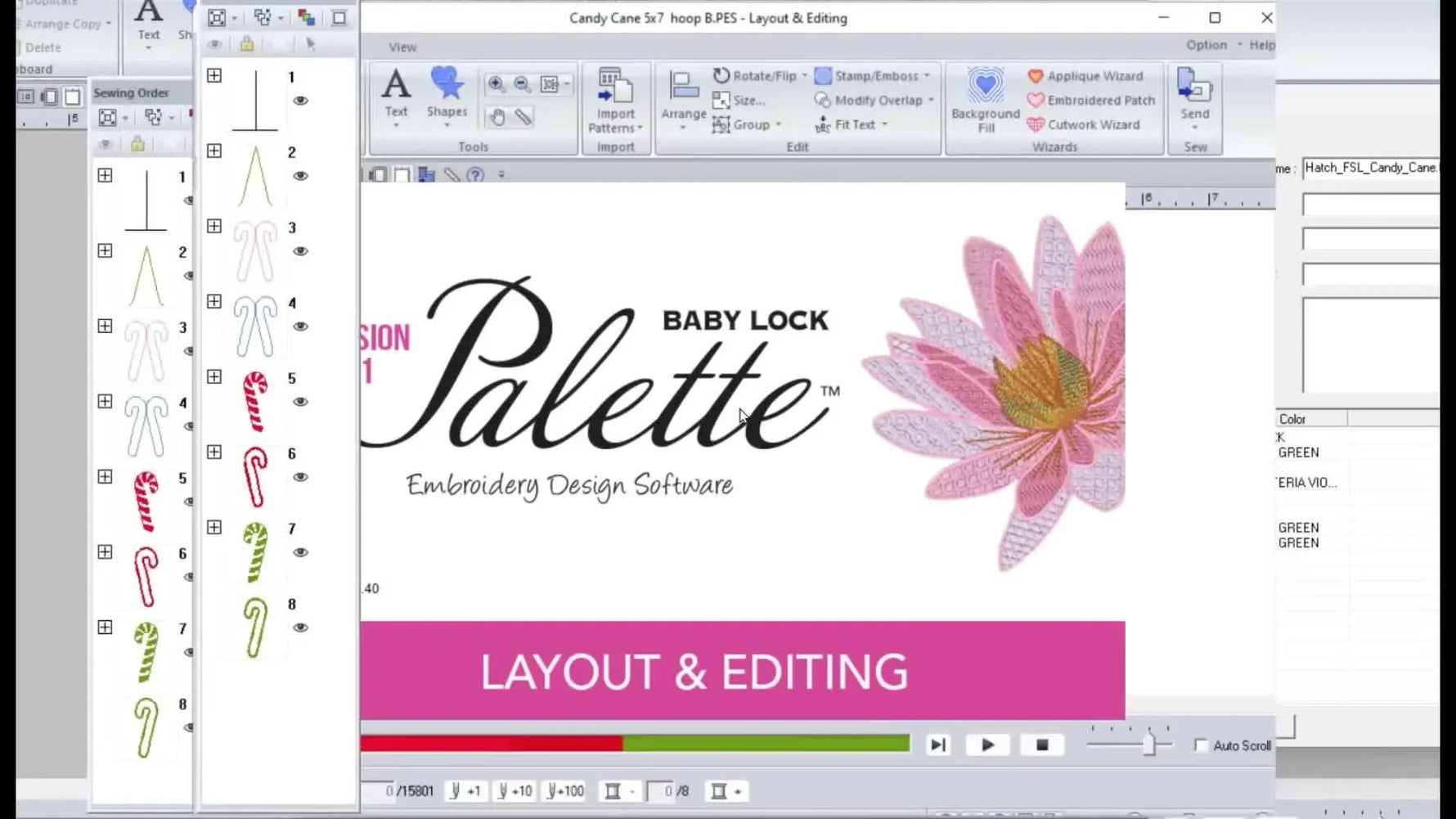Expand sewing order item 5 in front panel
The image size is (1456, 819).
pyautogui.click(x=214, y=376)
